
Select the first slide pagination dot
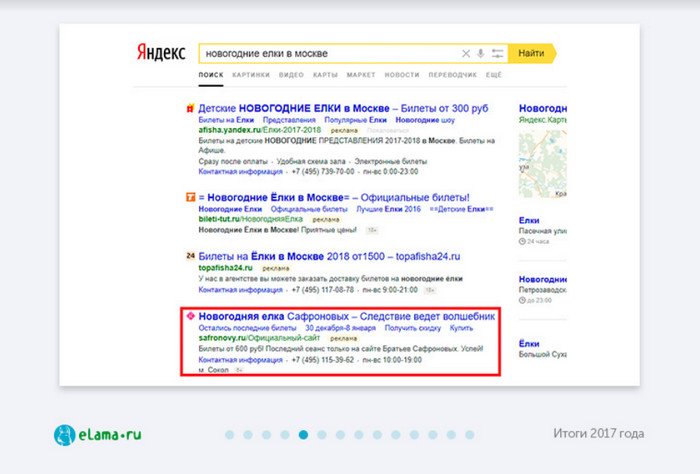229,435
